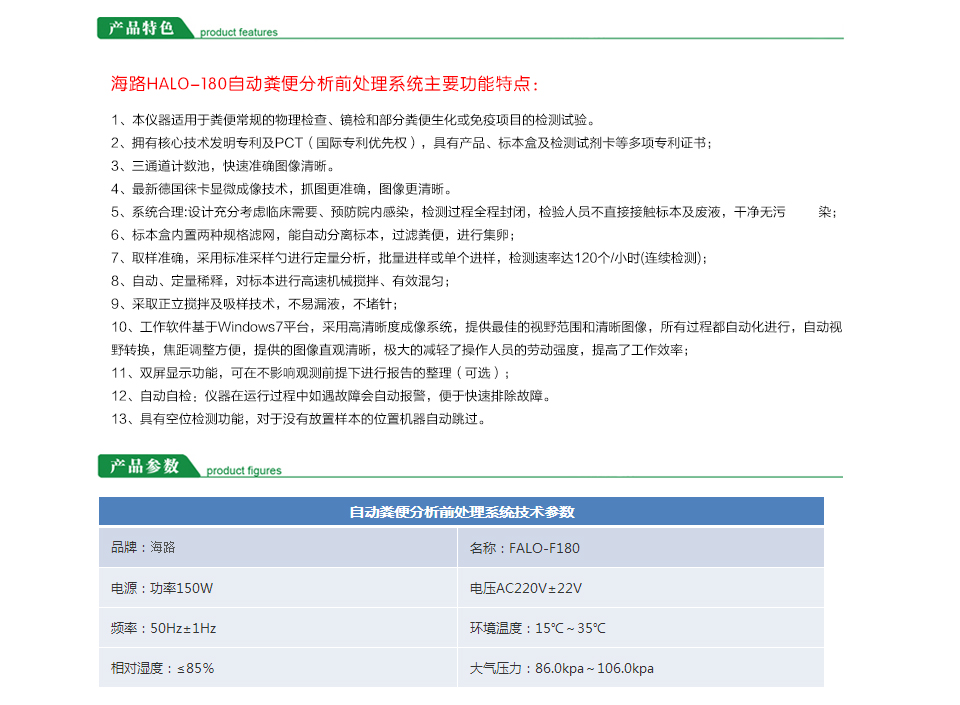This screenshot has height=705, width=960.
Task: Click the blue table header 自动粪便分析前处理系统技术参数
Action: tap(461, 511)
